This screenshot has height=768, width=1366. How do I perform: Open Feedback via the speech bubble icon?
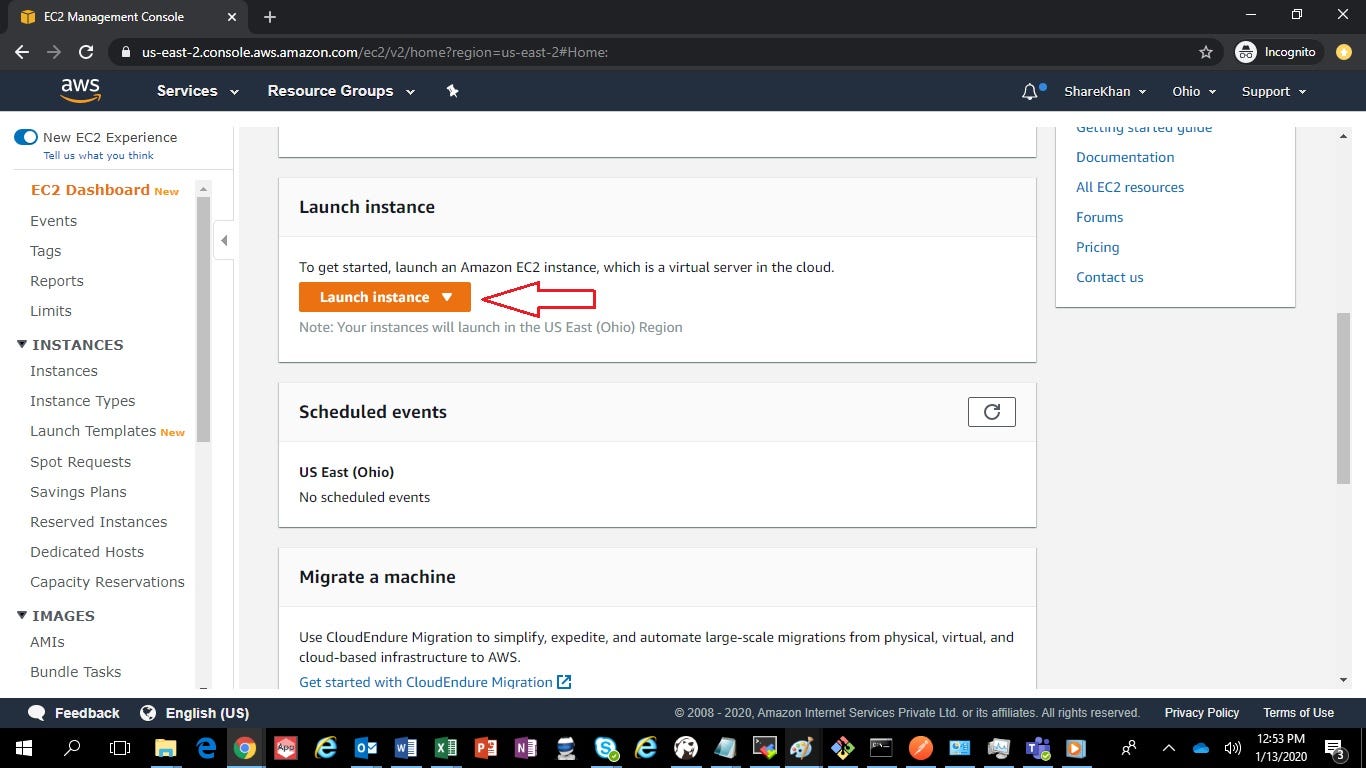point(37,713)
